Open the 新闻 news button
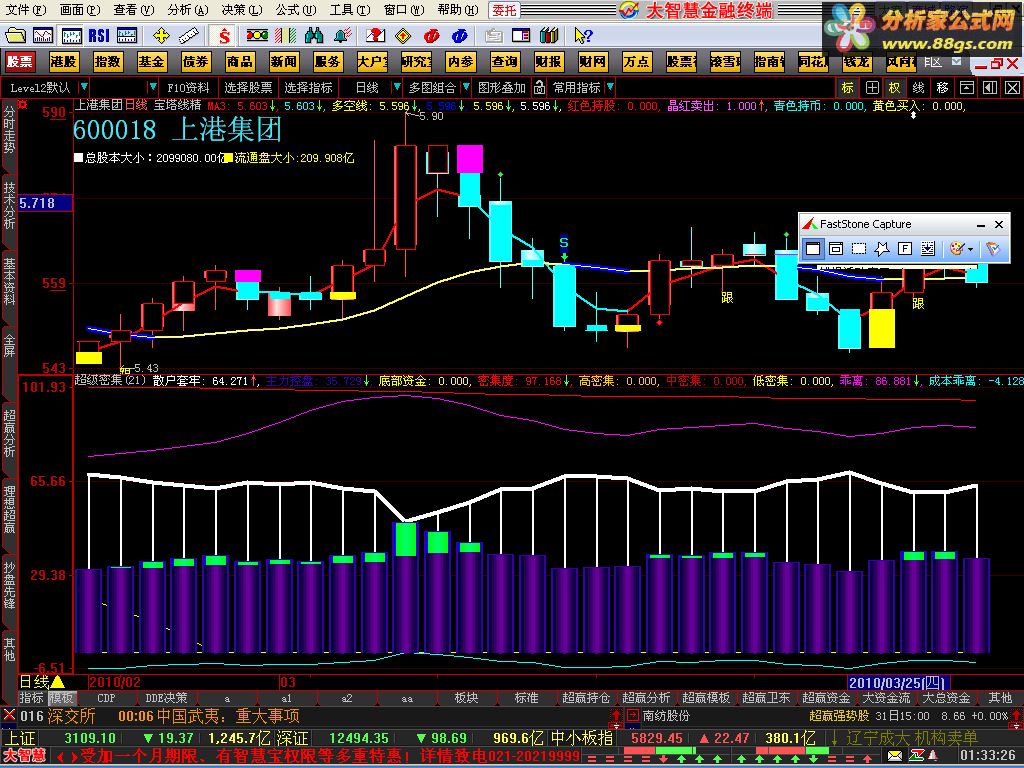 [283, 62]
